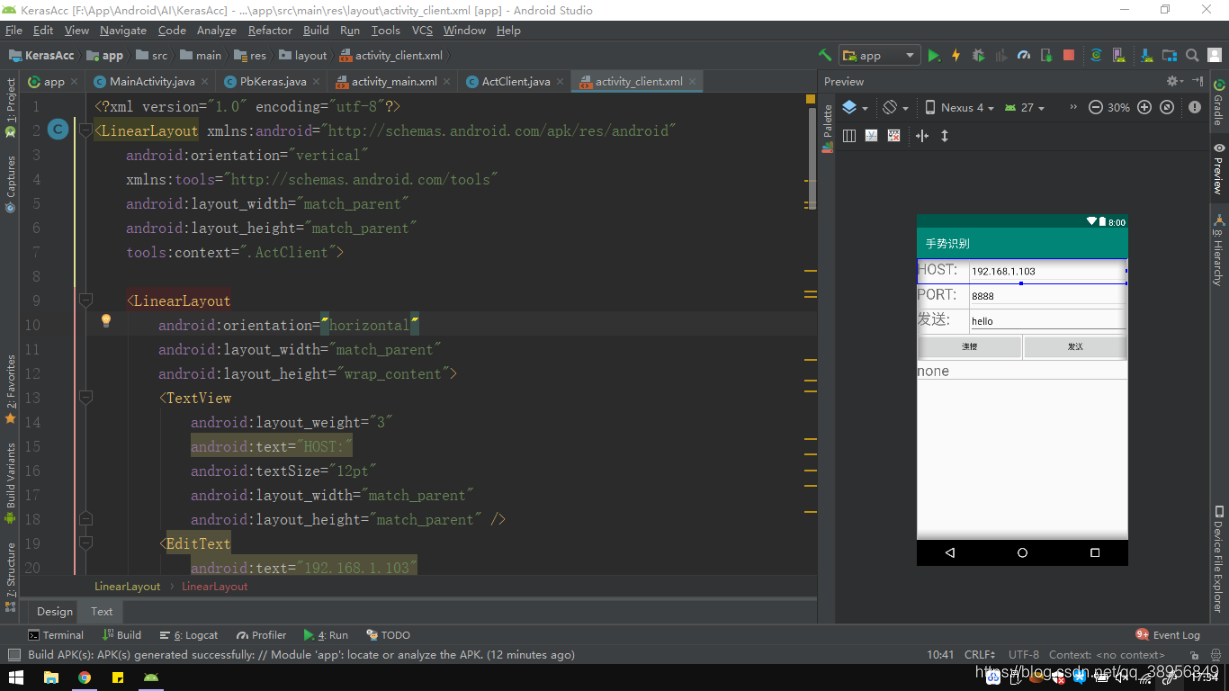Open the SDK Manager download icon
The image size is (1229, 691).
[x=1145, y=55]
